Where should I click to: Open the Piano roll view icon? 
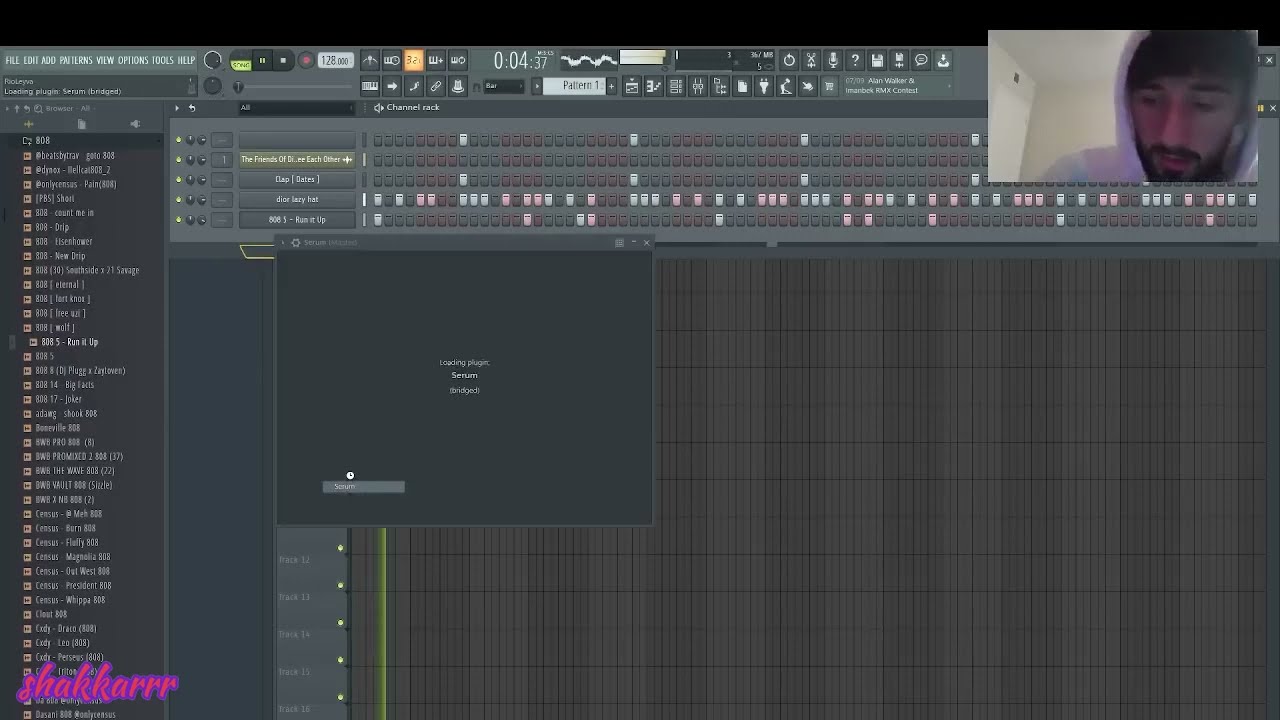[x=654, y=86]
